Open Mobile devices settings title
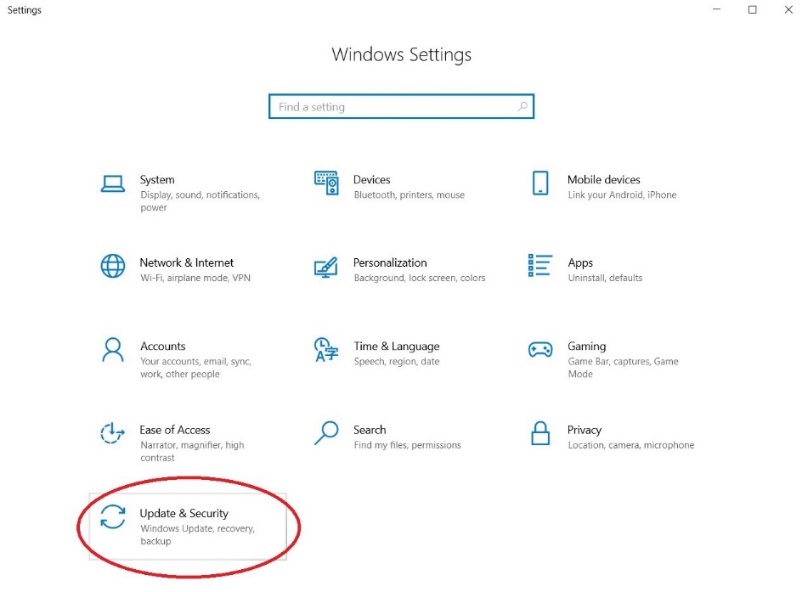Image resolution: width=802 pixels, height=592 pixels. pos(604,180)
